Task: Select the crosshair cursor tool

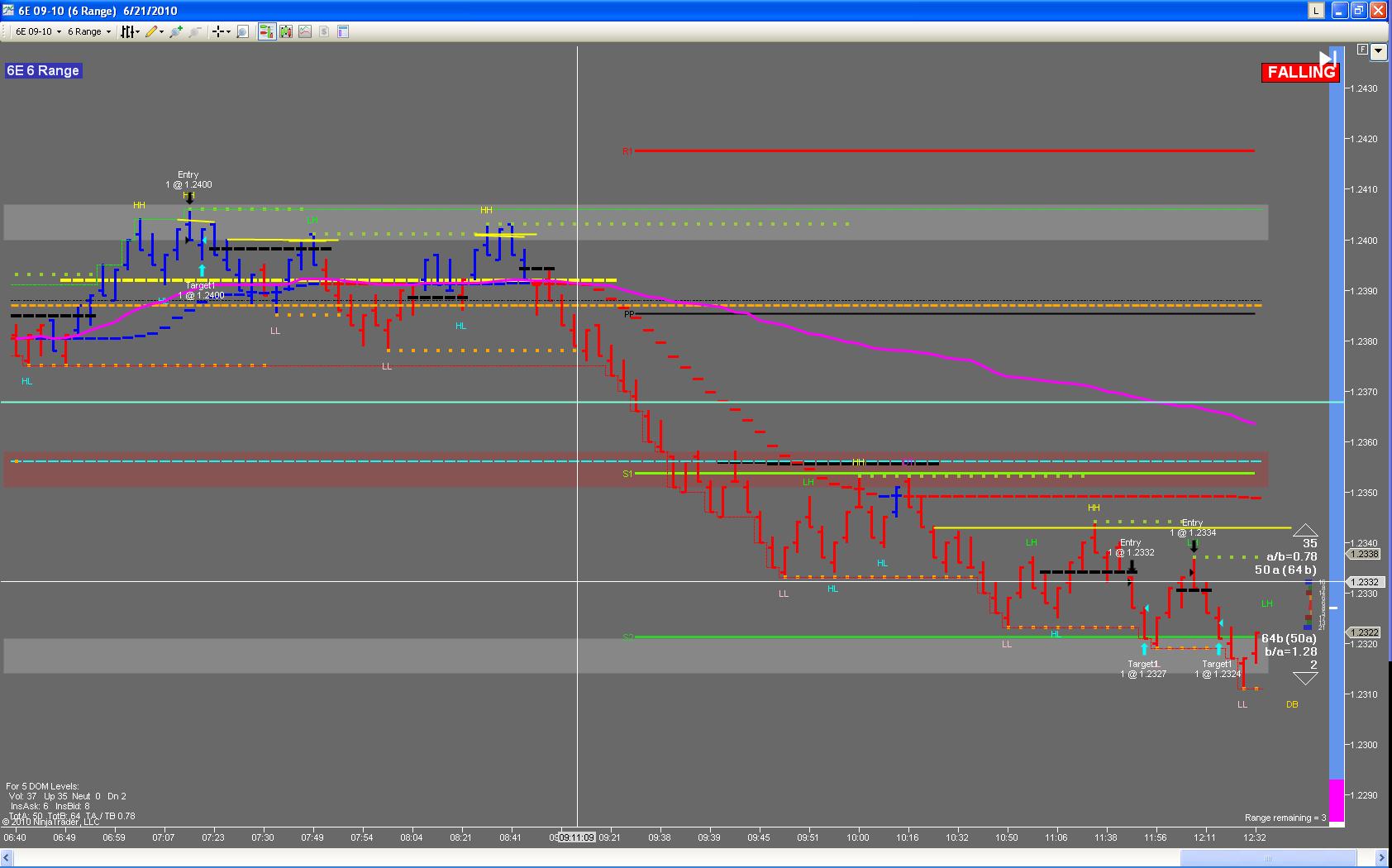Action: coord(217,31)
